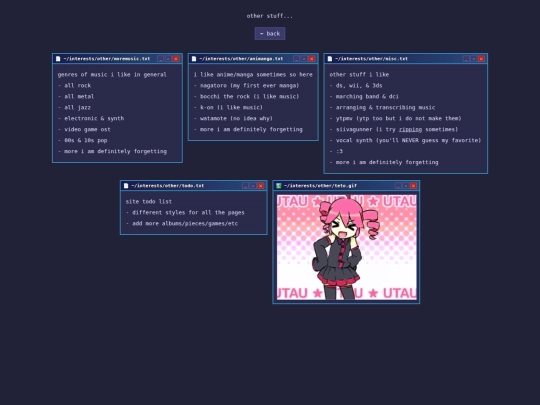
Task: Select 'add more albums/pieces/games/etc' line
Action: [182, 224]
